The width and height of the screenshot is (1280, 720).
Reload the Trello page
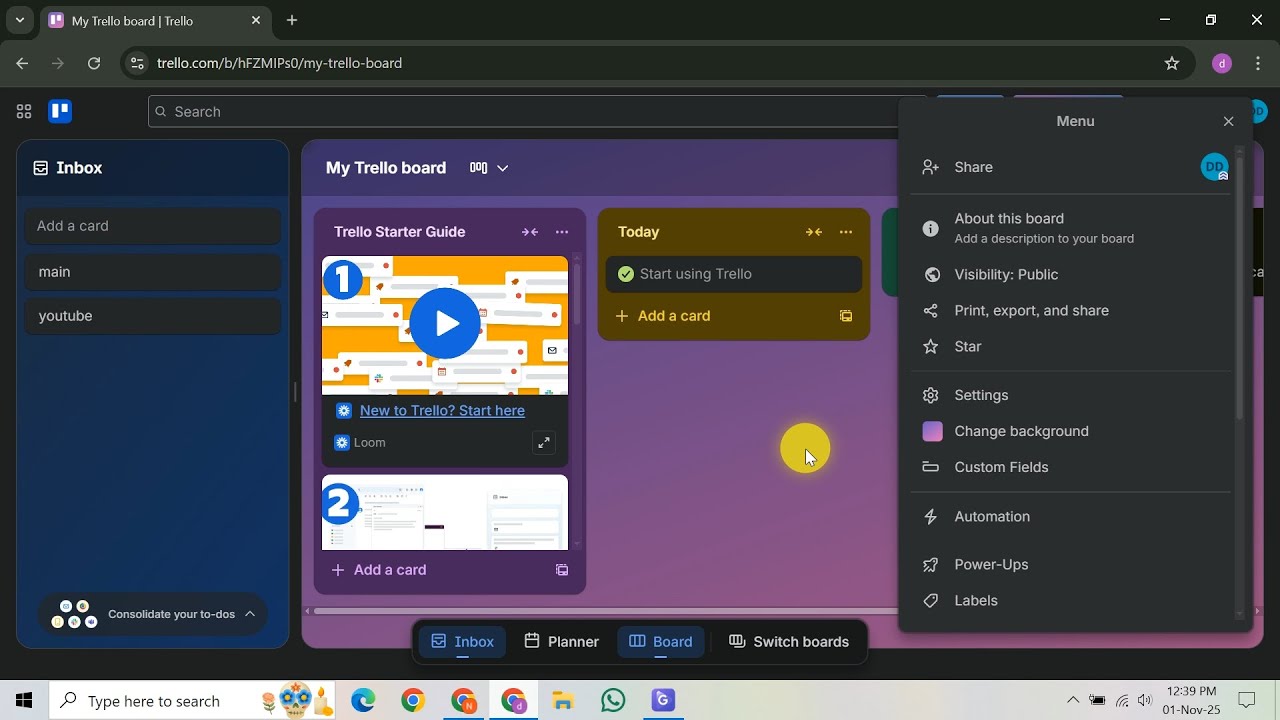click(94, 63)
